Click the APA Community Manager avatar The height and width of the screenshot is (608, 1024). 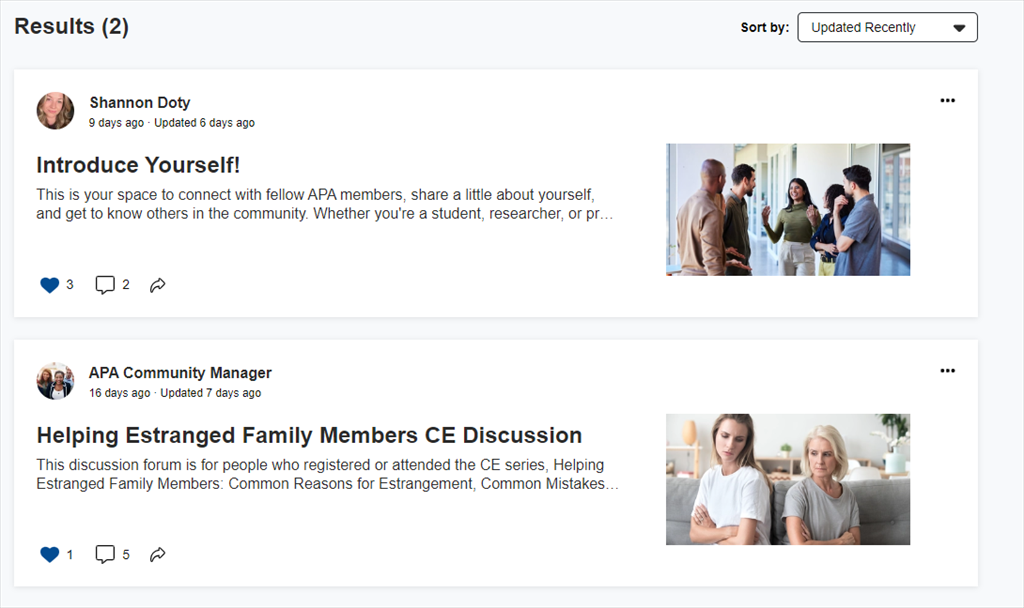coord(55,381)
